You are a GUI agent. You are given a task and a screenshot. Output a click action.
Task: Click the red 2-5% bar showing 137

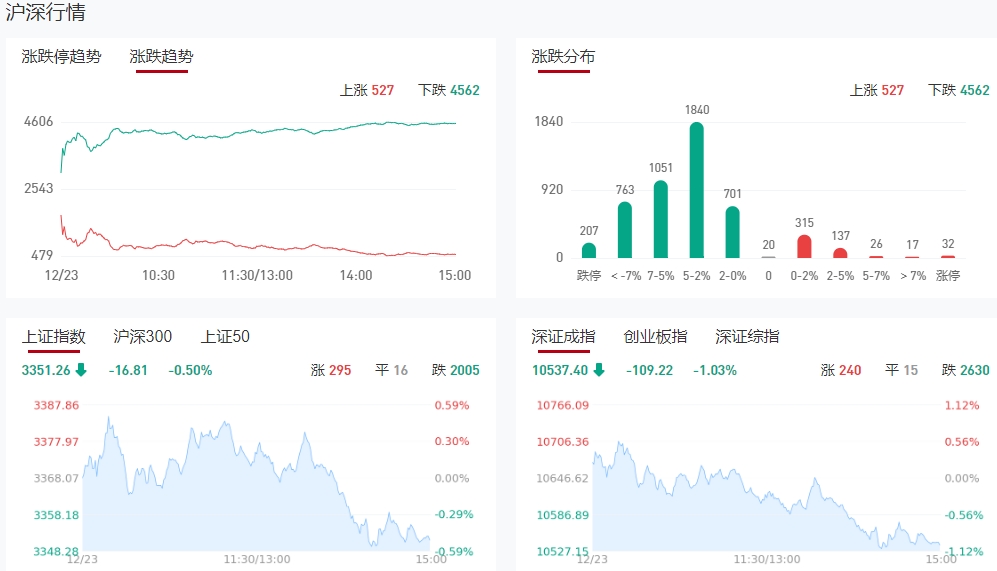840,253
